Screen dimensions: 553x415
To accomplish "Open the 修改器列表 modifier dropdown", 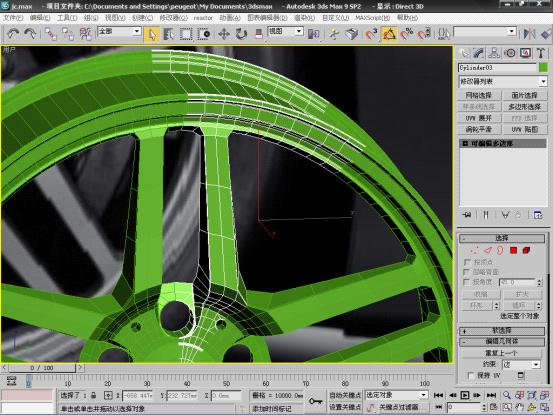I will coord(503,81).
